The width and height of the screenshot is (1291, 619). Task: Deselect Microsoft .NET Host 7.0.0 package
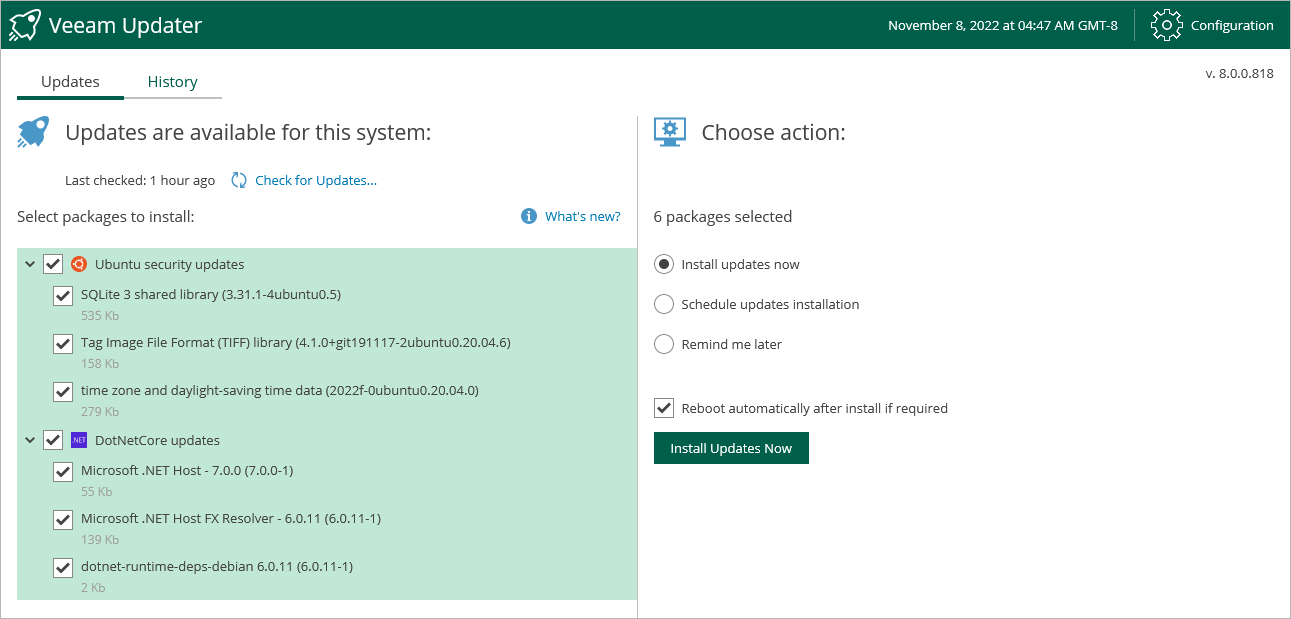tap(63, 471)
